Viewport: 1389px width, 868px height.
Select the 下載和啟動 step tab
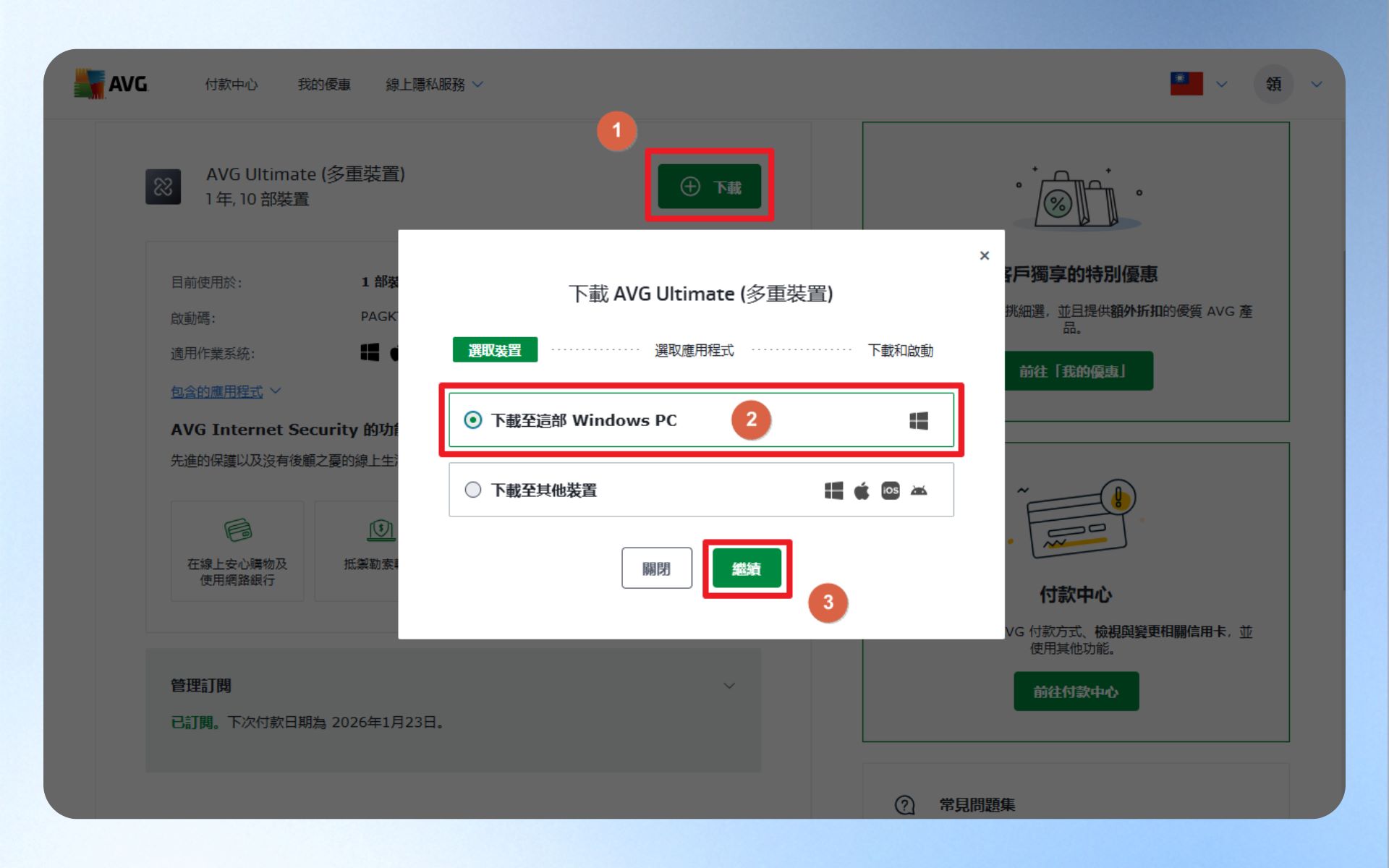pyautogui.click(x=901, y=350)
